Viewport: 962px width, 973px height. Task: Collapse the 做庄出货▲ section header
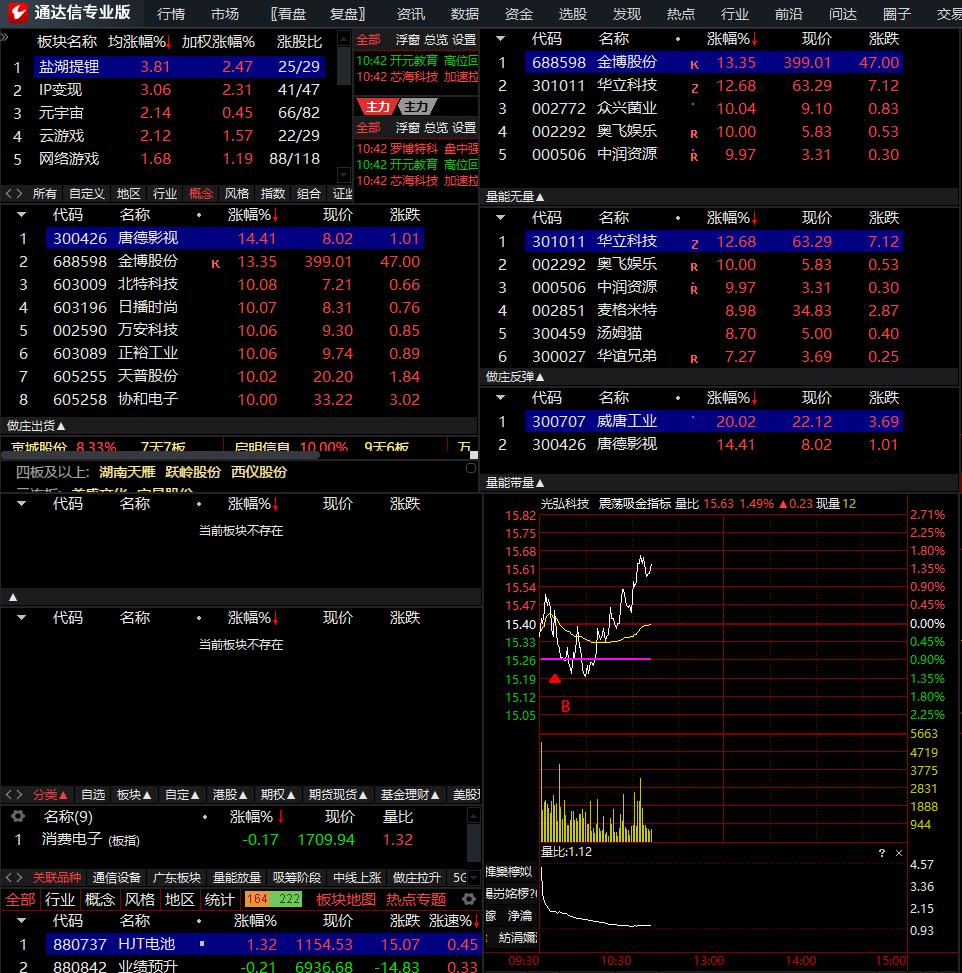coord(36,426)
